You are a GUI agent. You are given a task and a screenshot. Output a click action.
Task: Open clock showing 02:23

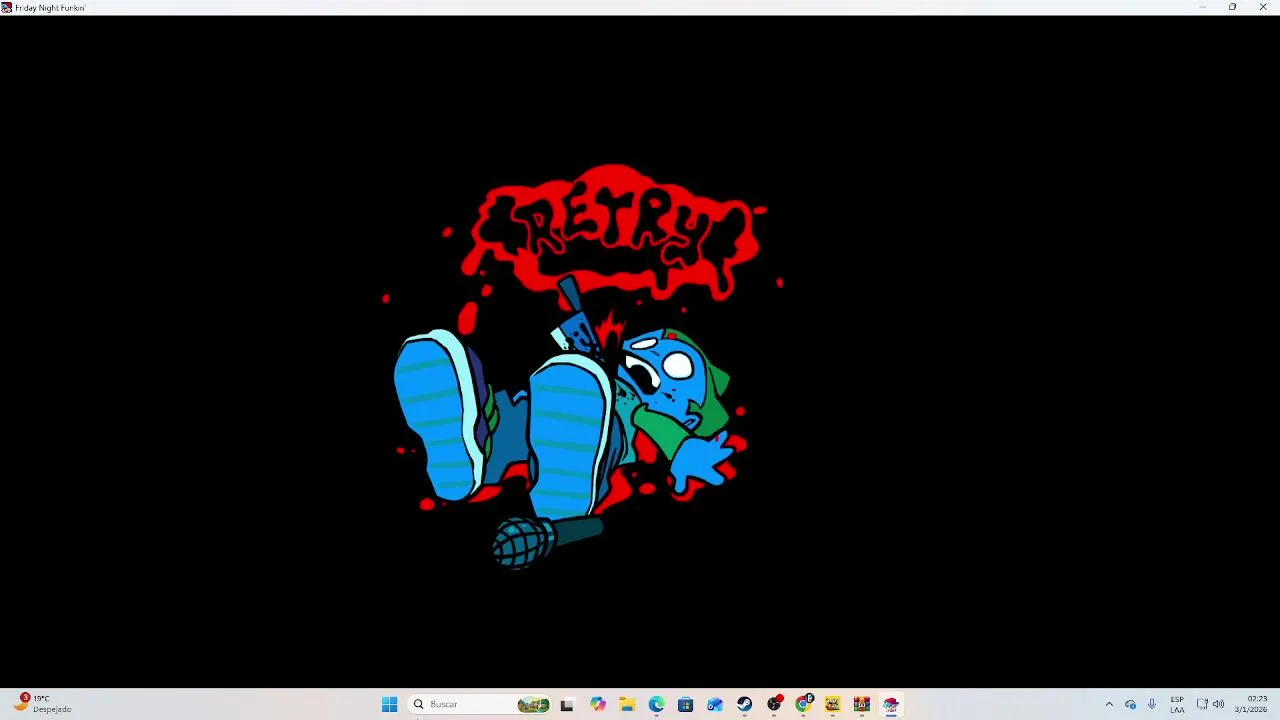pos(1252,704)
